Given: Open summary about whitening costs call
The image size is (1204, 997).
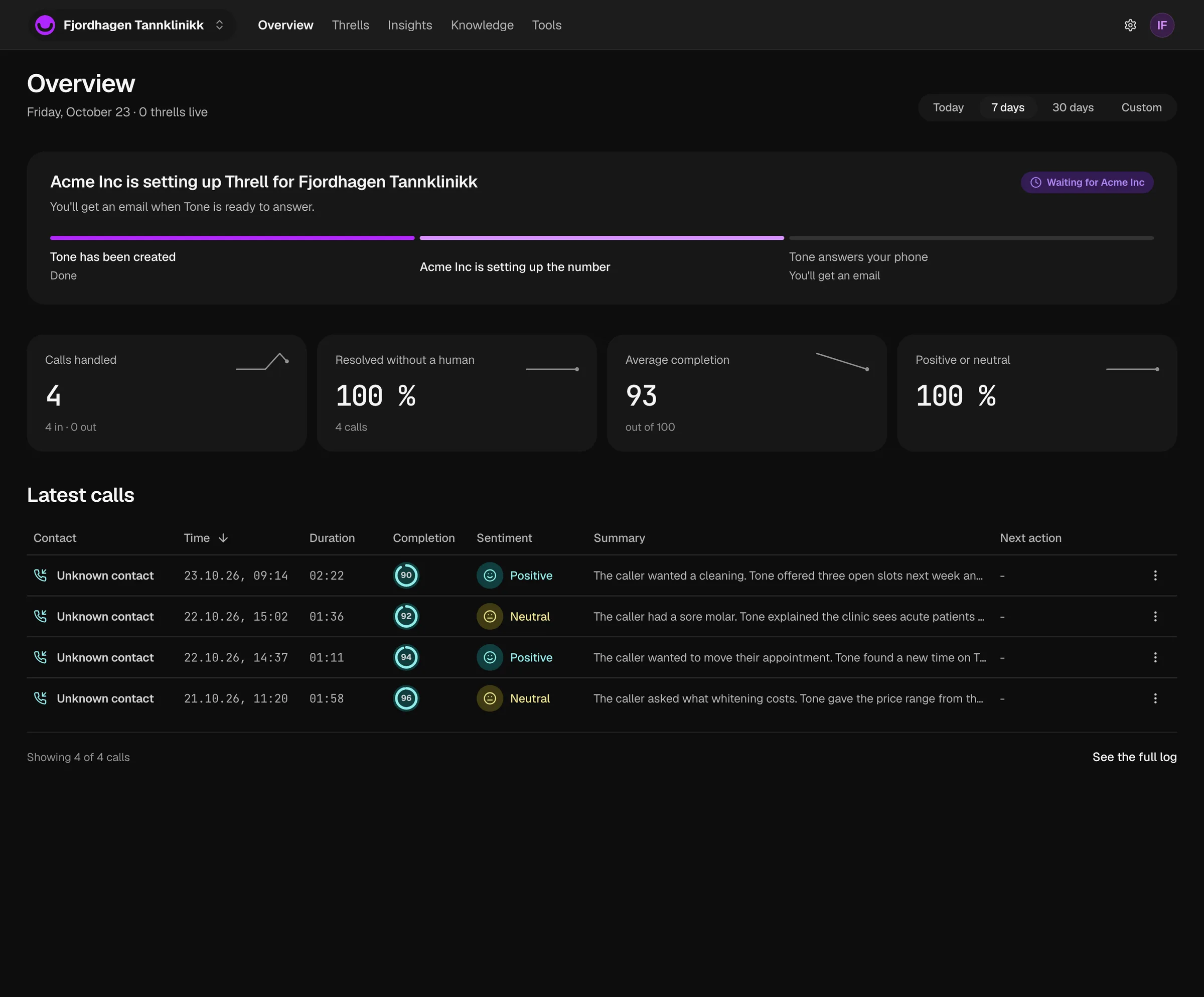Looking at the screenshot, I should point(788,698).
